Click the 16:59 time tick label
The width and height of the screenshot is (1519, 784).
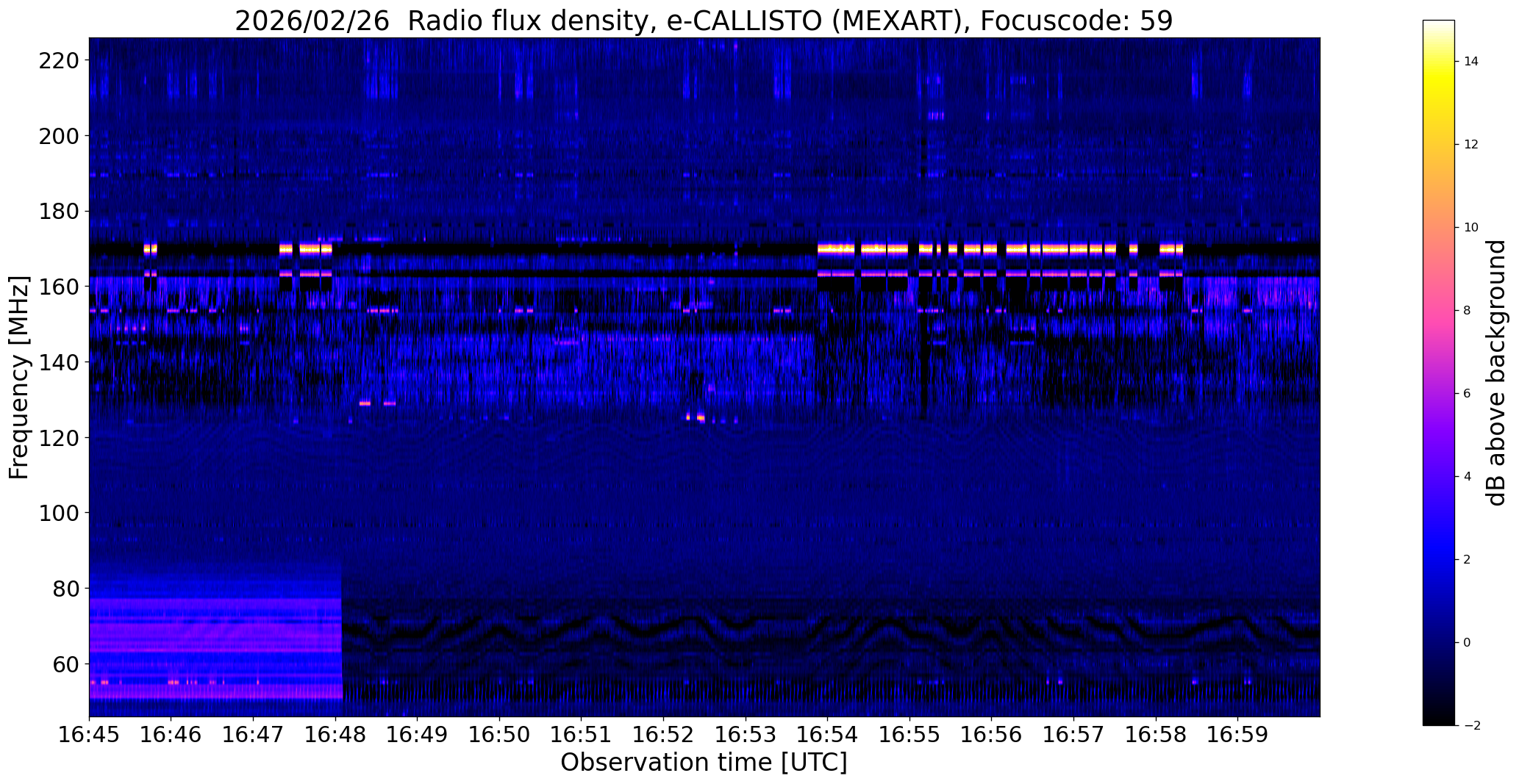1238,735
